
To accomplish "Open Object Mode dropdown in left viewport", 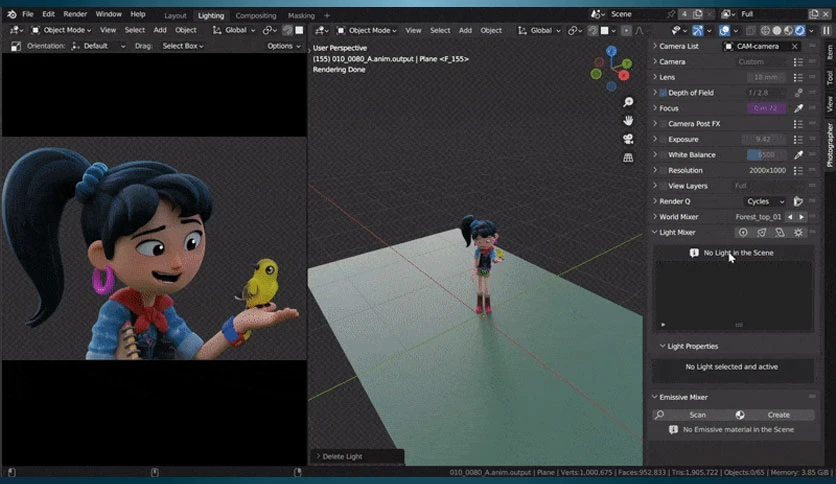I will tap(61, 30).
